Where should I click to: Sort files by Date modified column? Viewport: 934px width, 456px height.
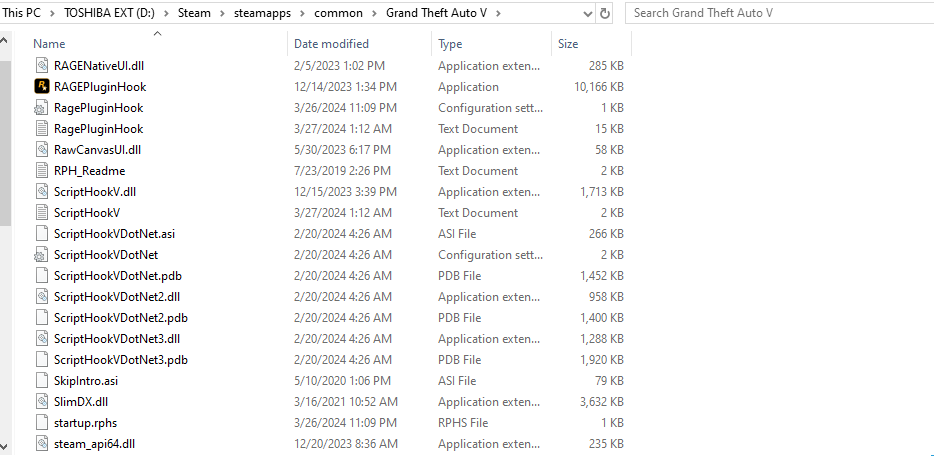point(331,44)
